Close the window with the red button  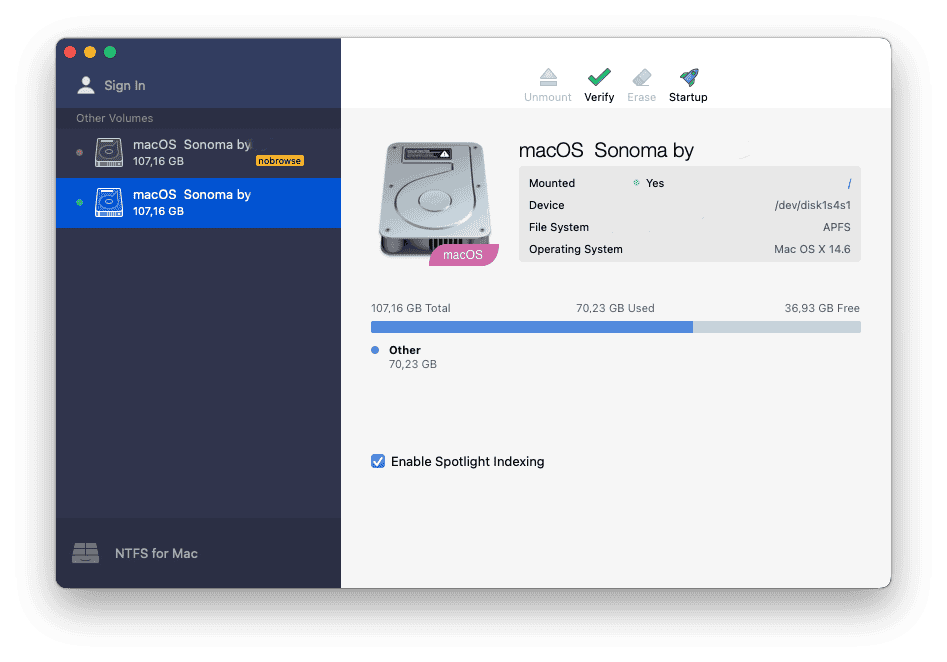click(x=70, y=52)
